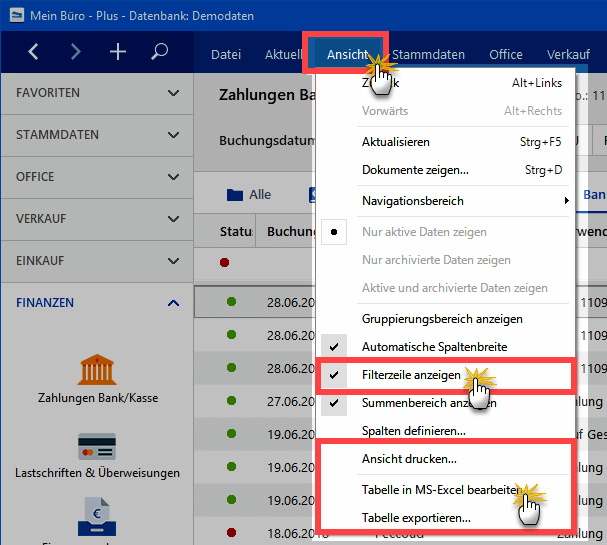Open the Datei menu
The image size is (607, 545).
(x=226, y=55)
